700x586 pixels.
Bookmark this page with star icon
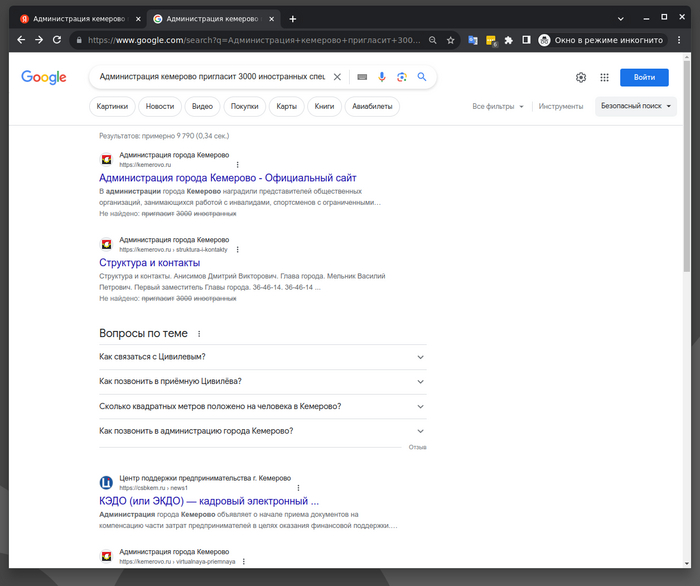point(451,40)
